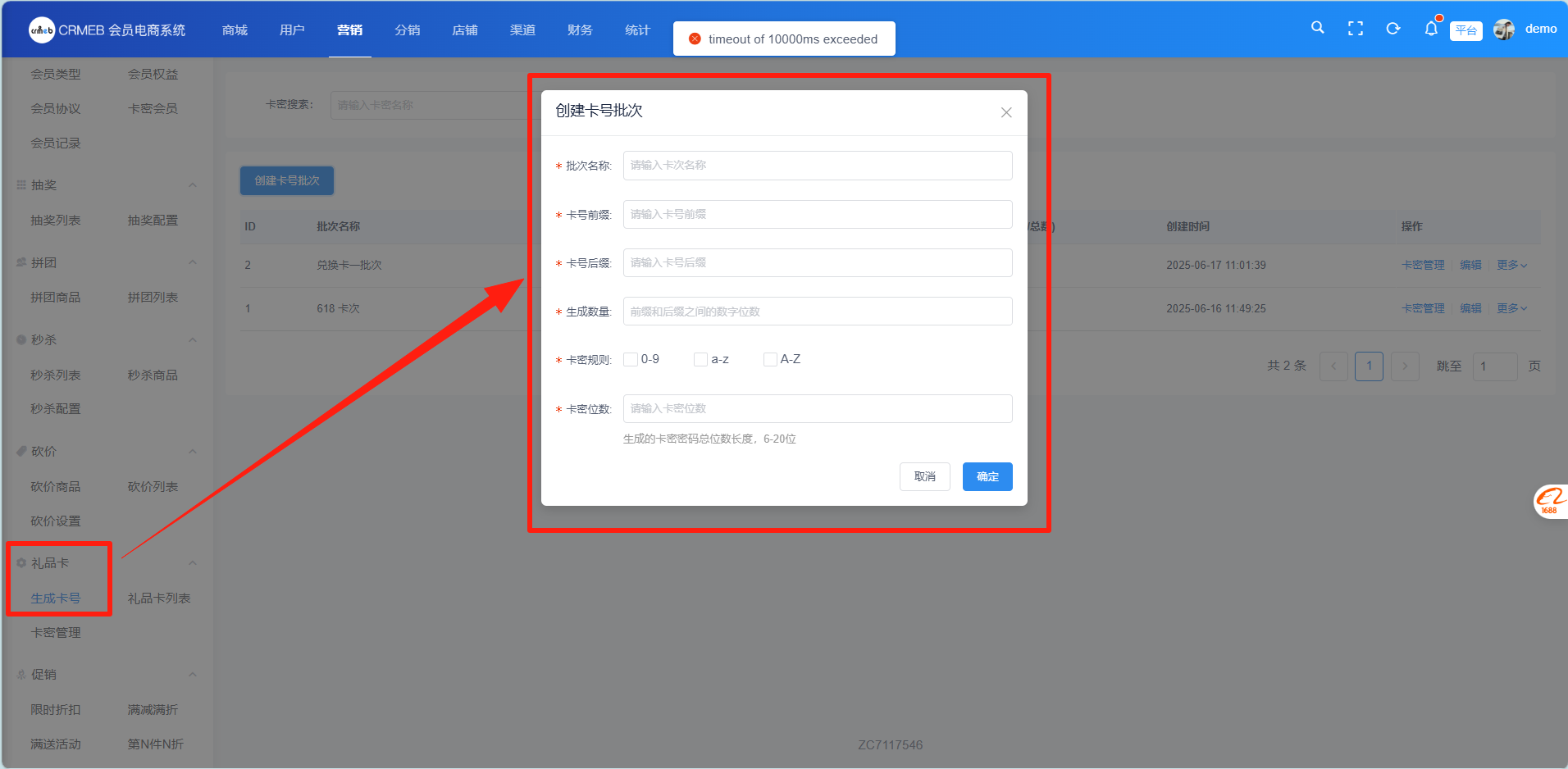Click the search magnifier icon in header
Image resolution: width=1568 pixels, height=769 pixels.
(x=1317, y=28)
